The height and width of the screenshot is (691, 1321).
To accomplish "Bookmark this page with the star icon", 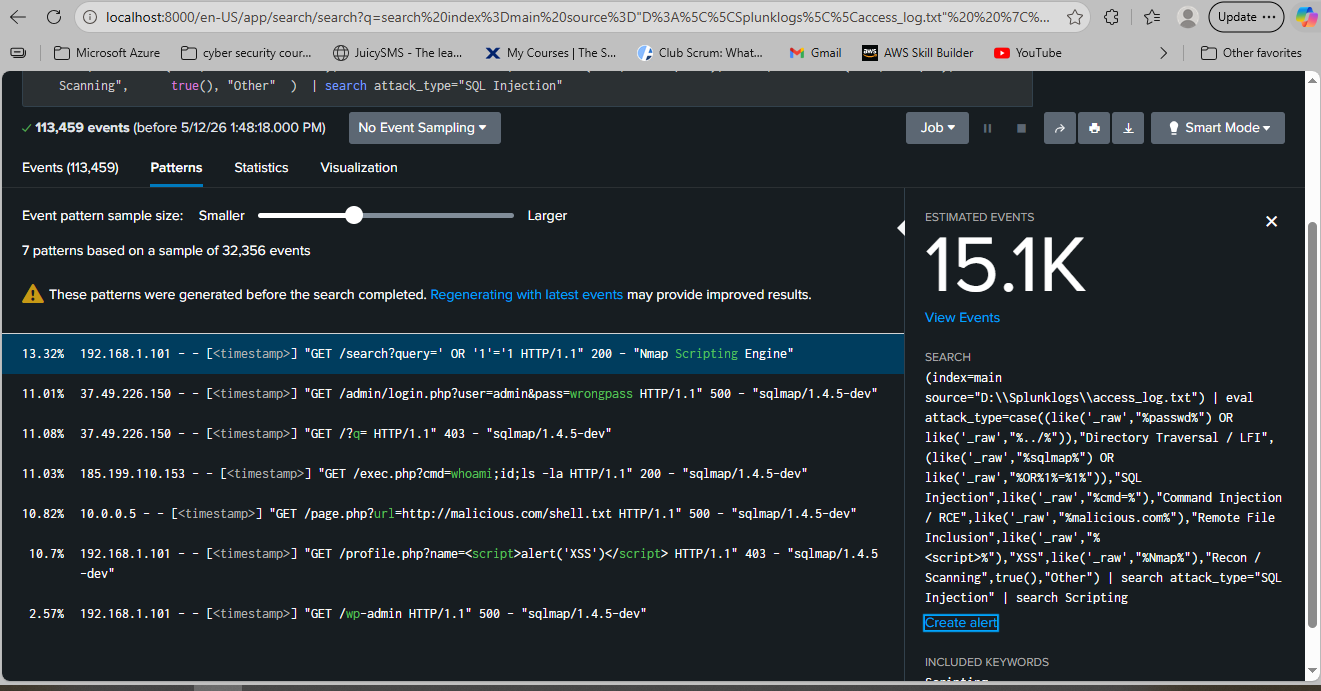I will pyautogui.click(x=1075, y=17).
